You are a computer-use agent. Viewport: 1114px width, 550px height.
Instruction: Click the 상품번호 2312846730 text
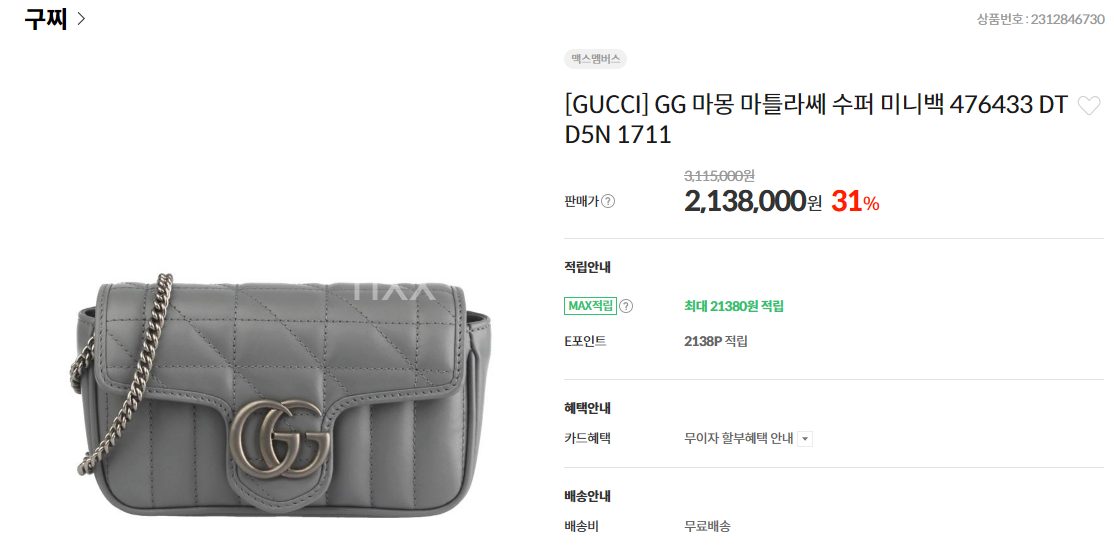click(x=1041, y=19)
